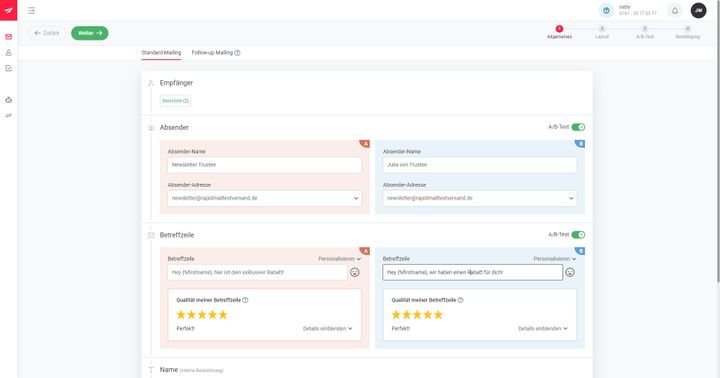Screen dimensions: 720x378
Task: Click the Betreffzeile input field in variant A
Action: [x=257, y=272]
